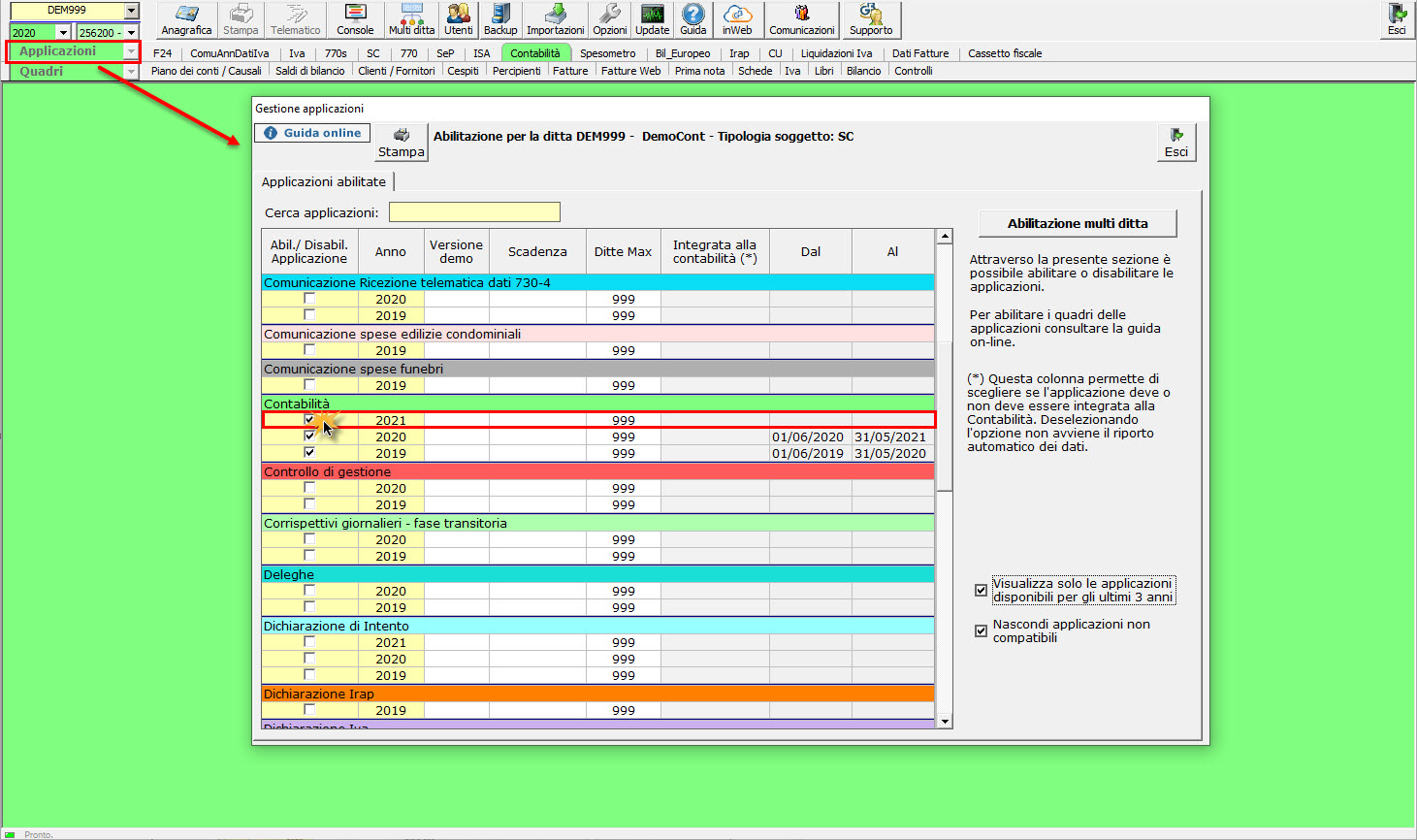Click the Cerca applicazioni search field
This screenshot has height=840, width=1417.
[x=474, y=212]
